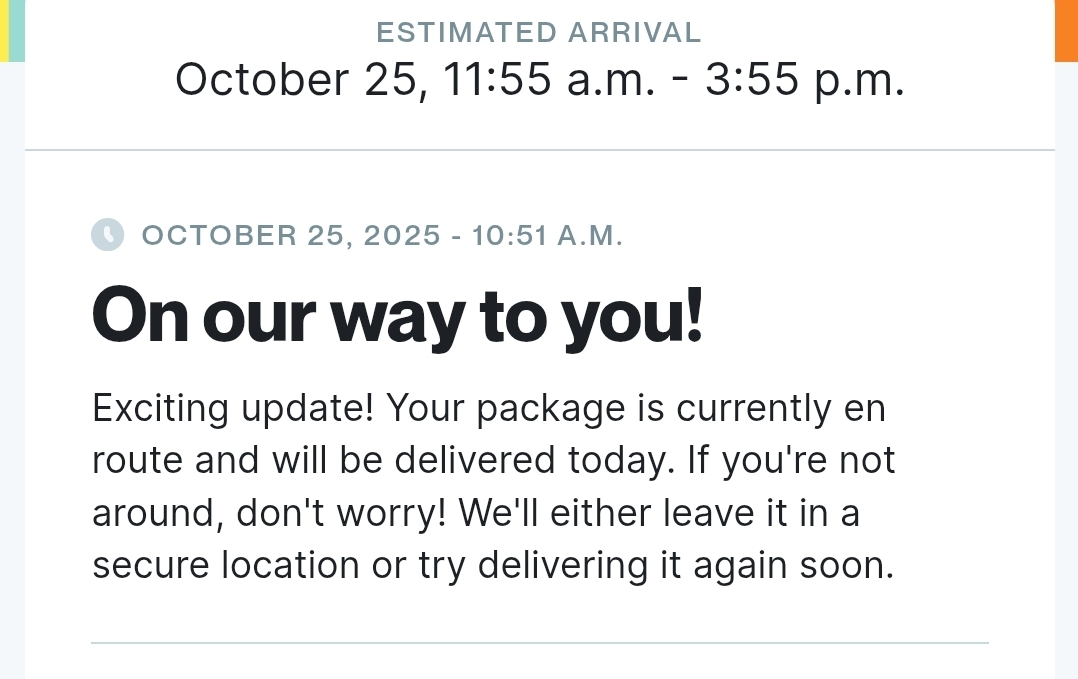Click the divider line below the delivery message
This screenshot has width=1078, height=679.
(539, 642)
